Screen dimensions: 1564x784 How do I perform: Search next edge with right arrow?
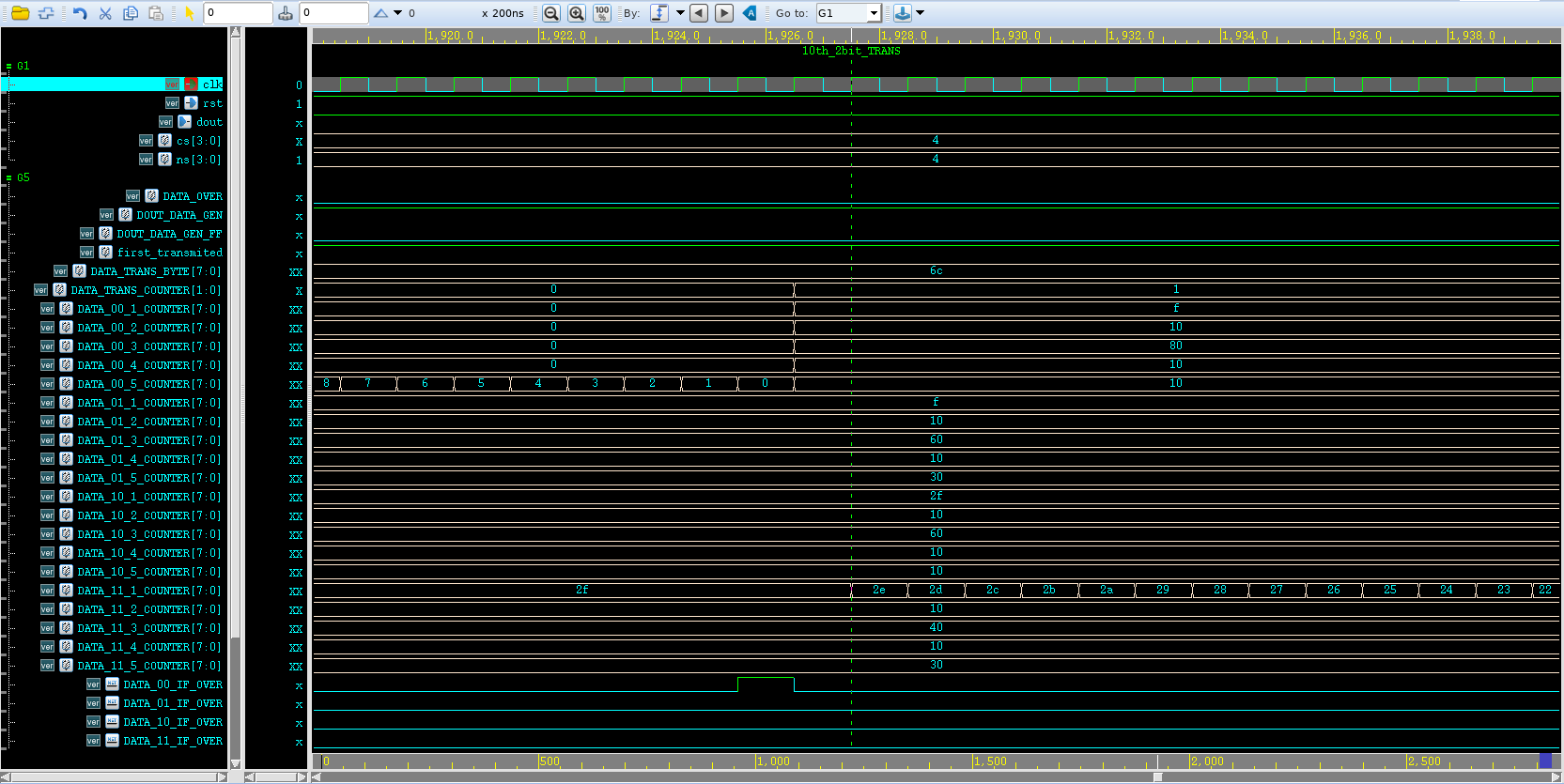724,13
